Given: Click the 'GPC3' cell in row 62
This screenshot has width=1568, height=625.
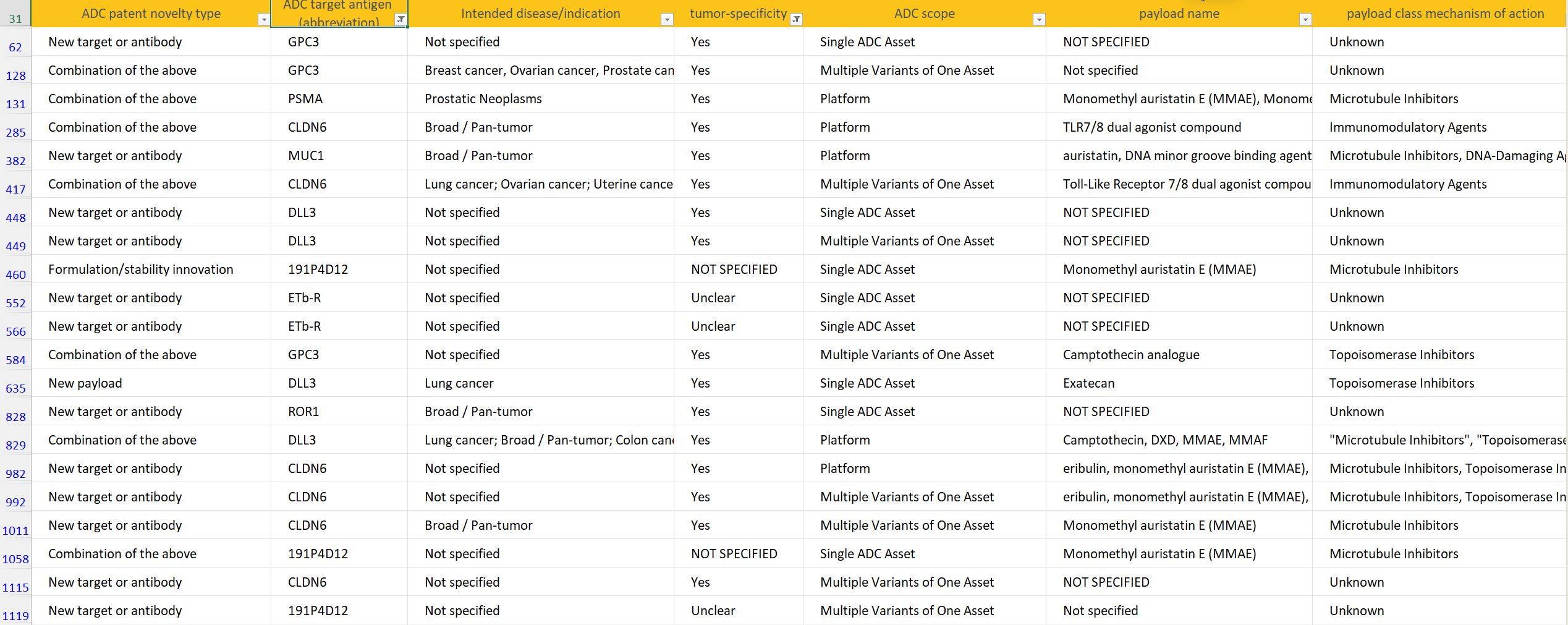Looking at the screenshot, I should point(339,41).
